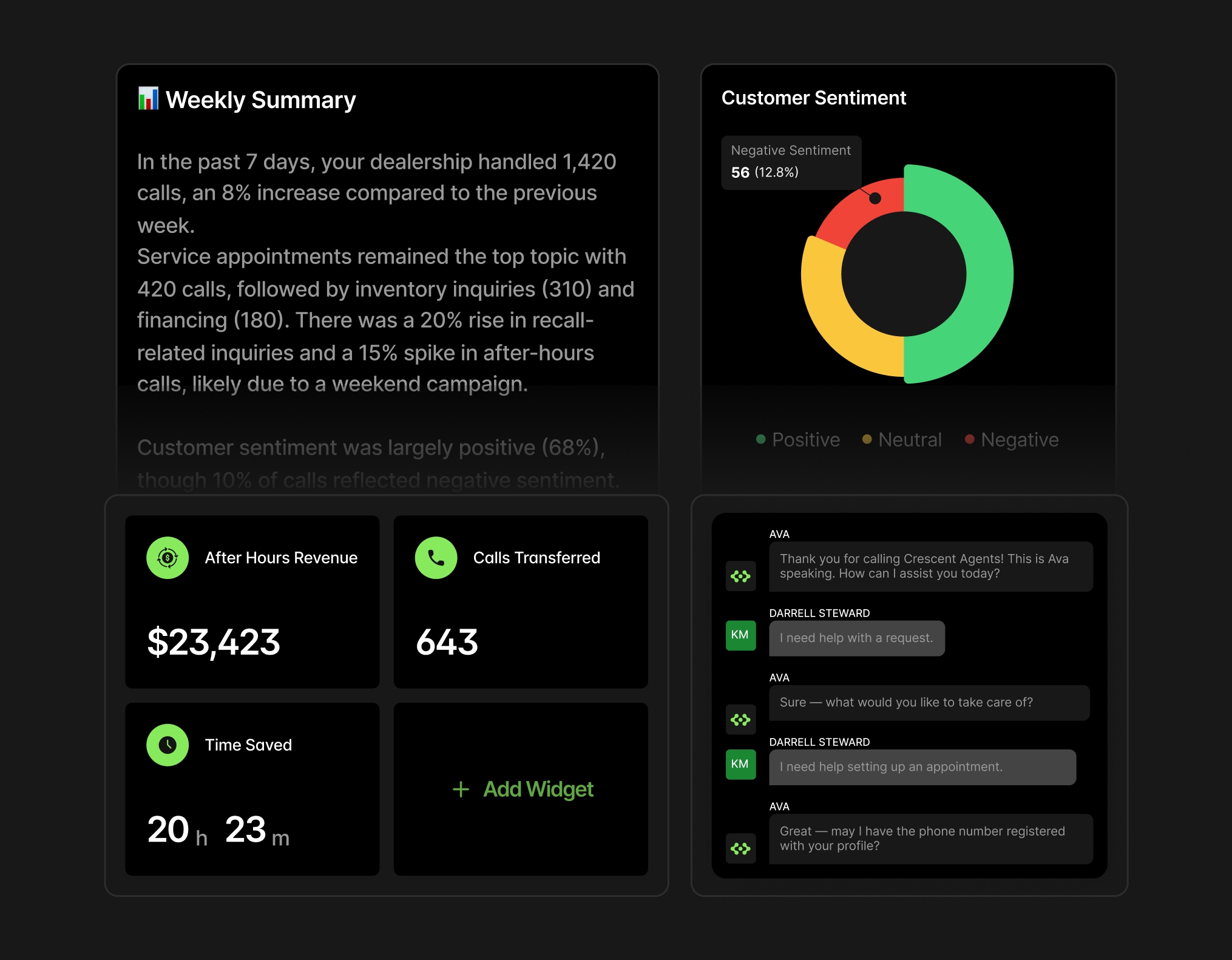The image size is (1232, 960).
Task: Click the bar chart icon beside Weekly Summary
Action: pyautogui.click(x=147, y=99)
